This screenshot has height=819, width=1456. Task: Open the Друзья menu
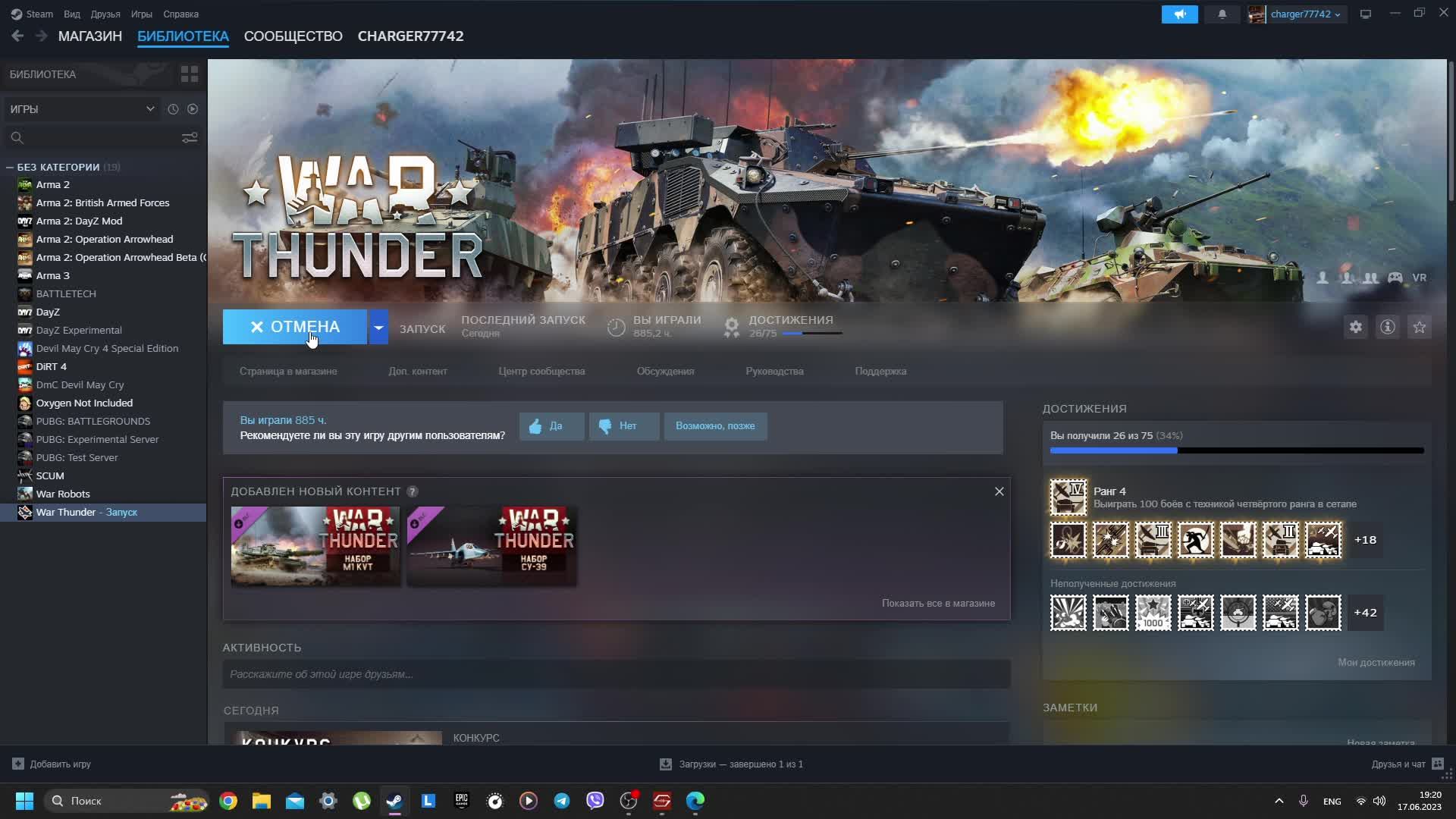point(105,14)
